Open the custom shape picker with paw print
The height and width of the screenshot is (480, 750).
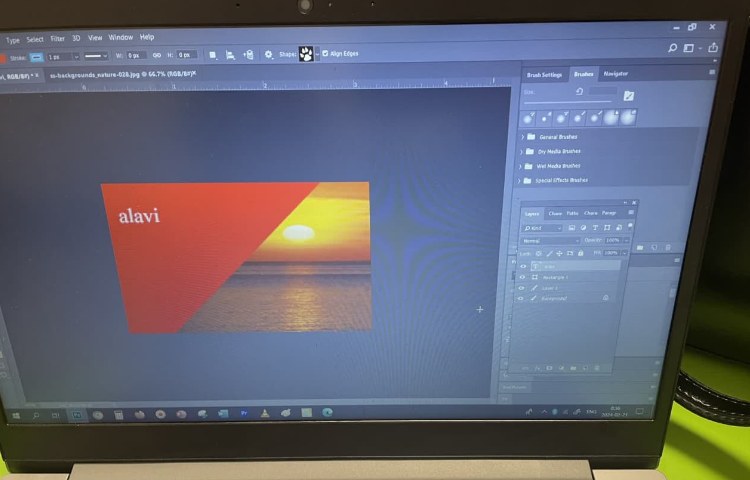[x=307, y=54]
